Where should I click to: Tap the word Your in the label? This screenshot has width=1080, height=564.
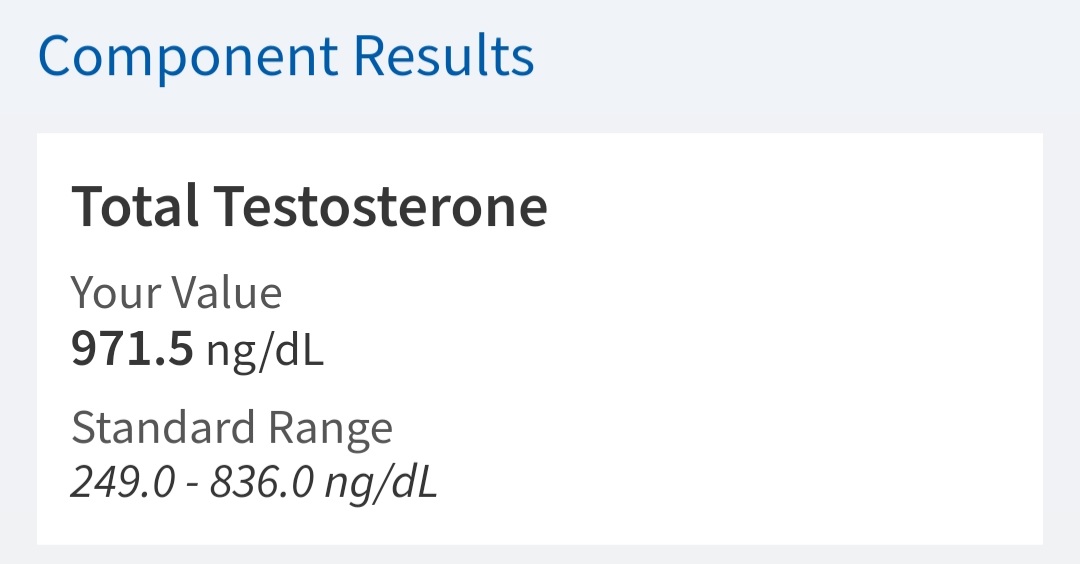(x=114, y=293)
